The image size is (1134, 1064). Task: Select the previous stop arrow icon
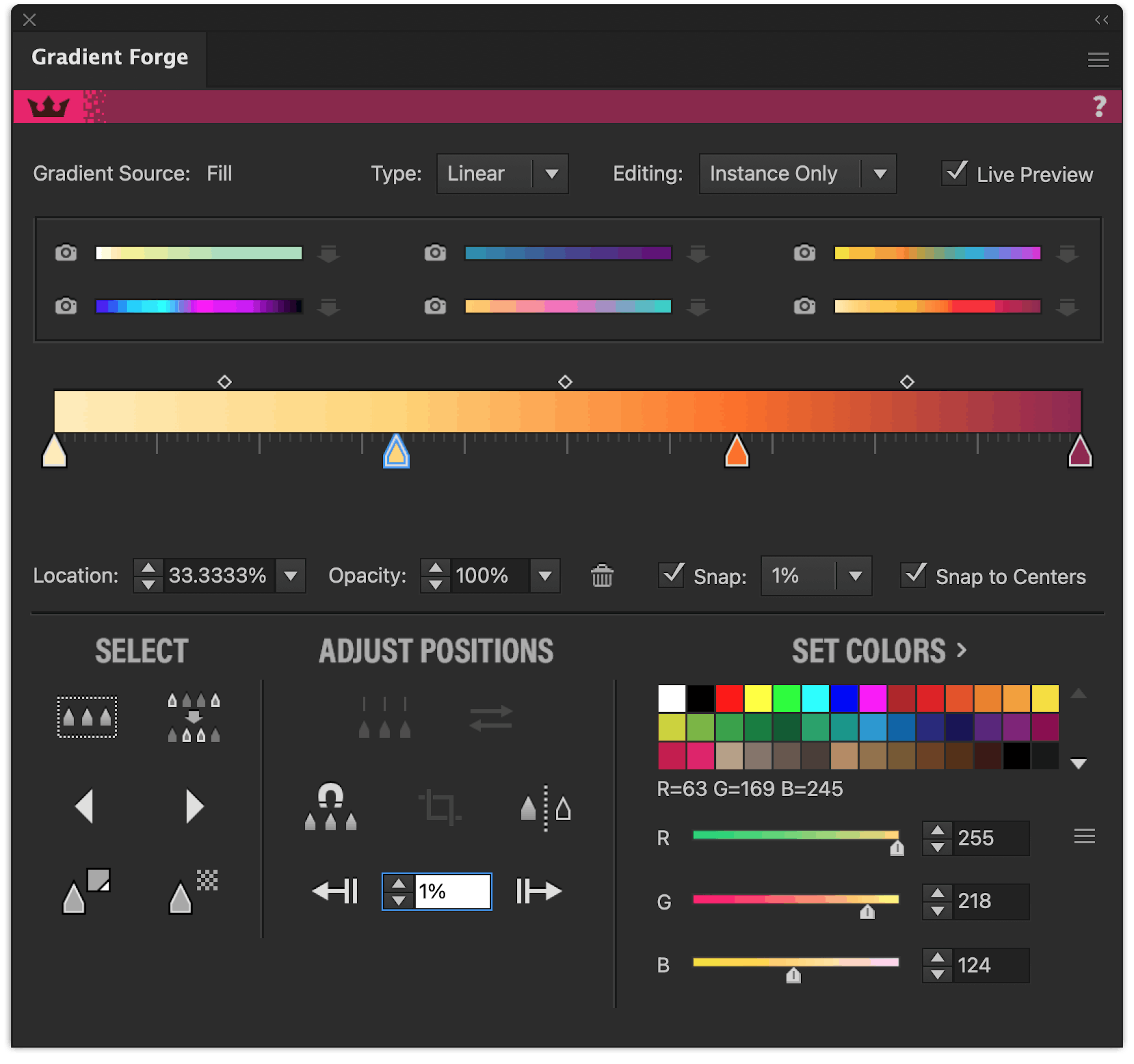tap(84, 806)
